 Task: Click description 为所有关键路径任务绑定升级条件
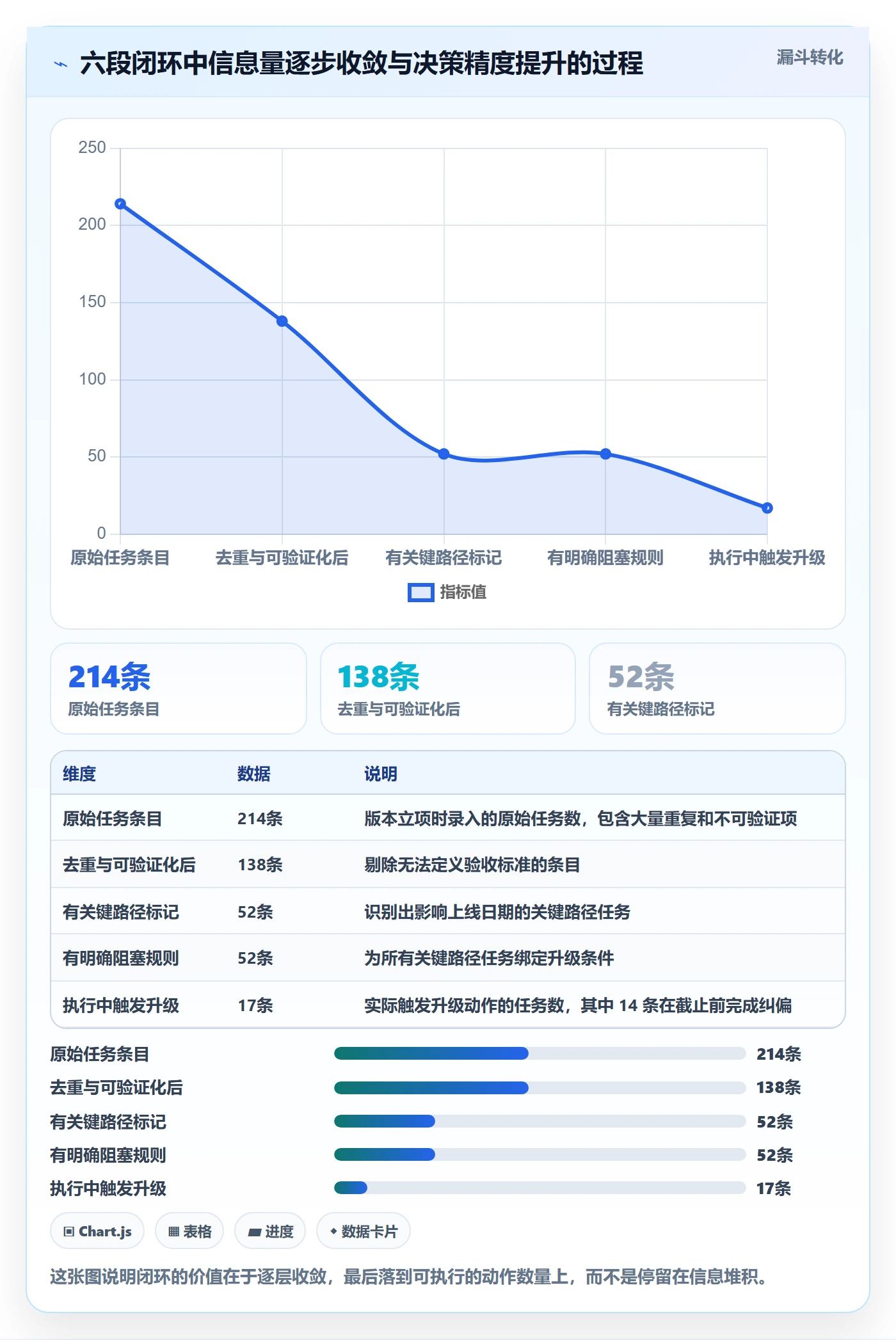coord(489,958)
